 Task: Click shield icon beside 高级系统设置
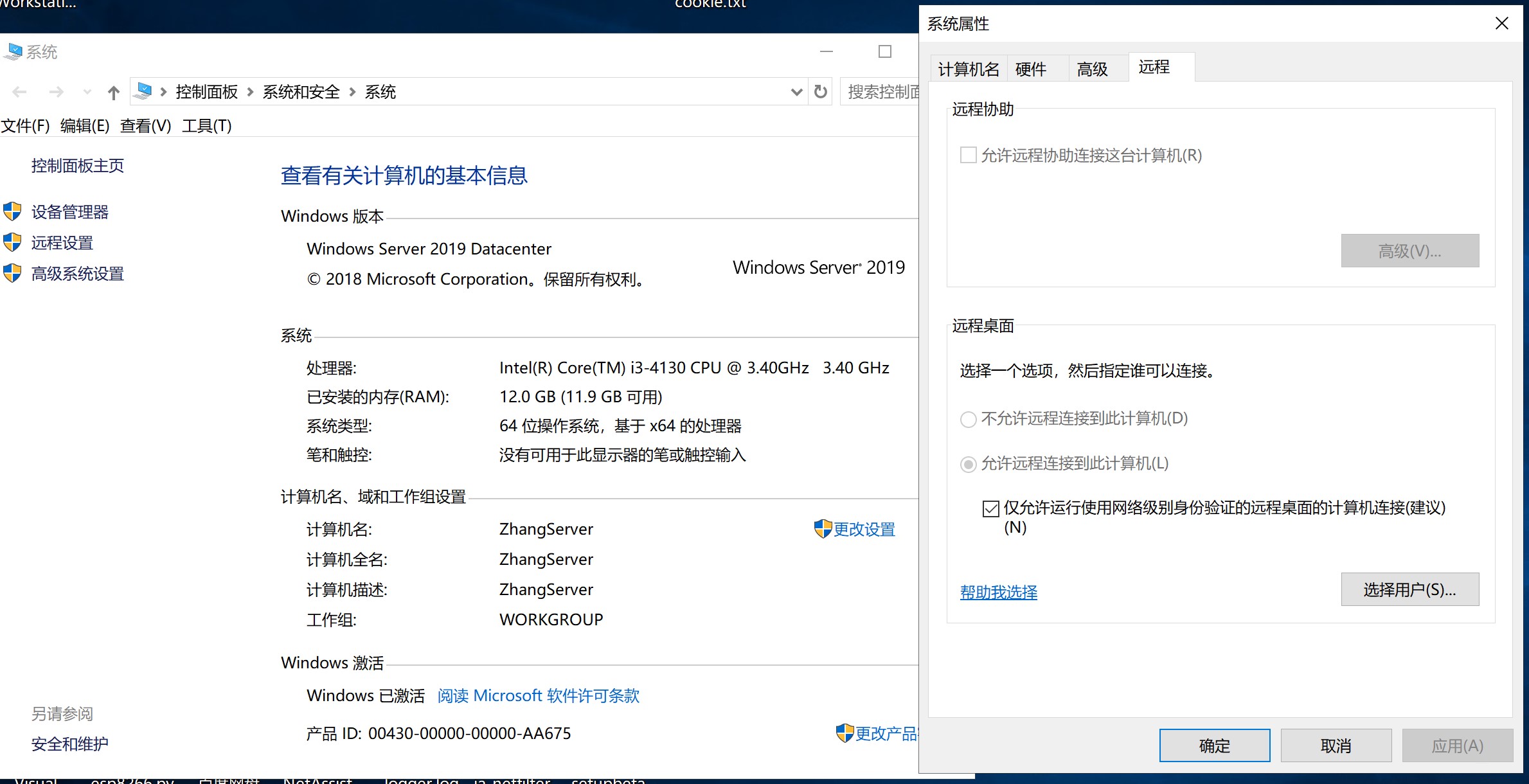(x=12, y=273)
